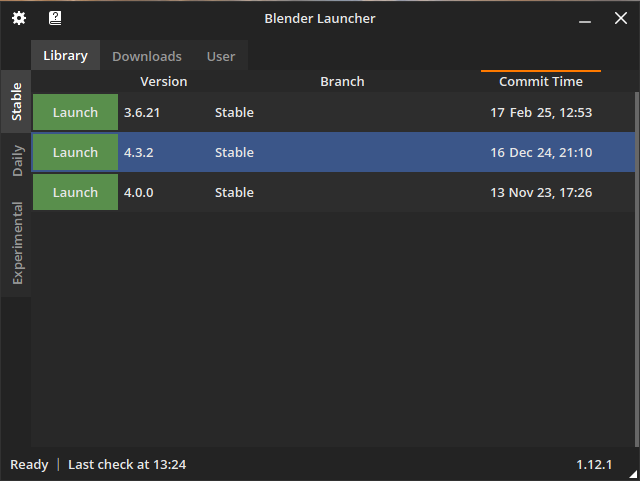640x484 pixels.
Task: Click the Ready status text
Action: [29, 465]
